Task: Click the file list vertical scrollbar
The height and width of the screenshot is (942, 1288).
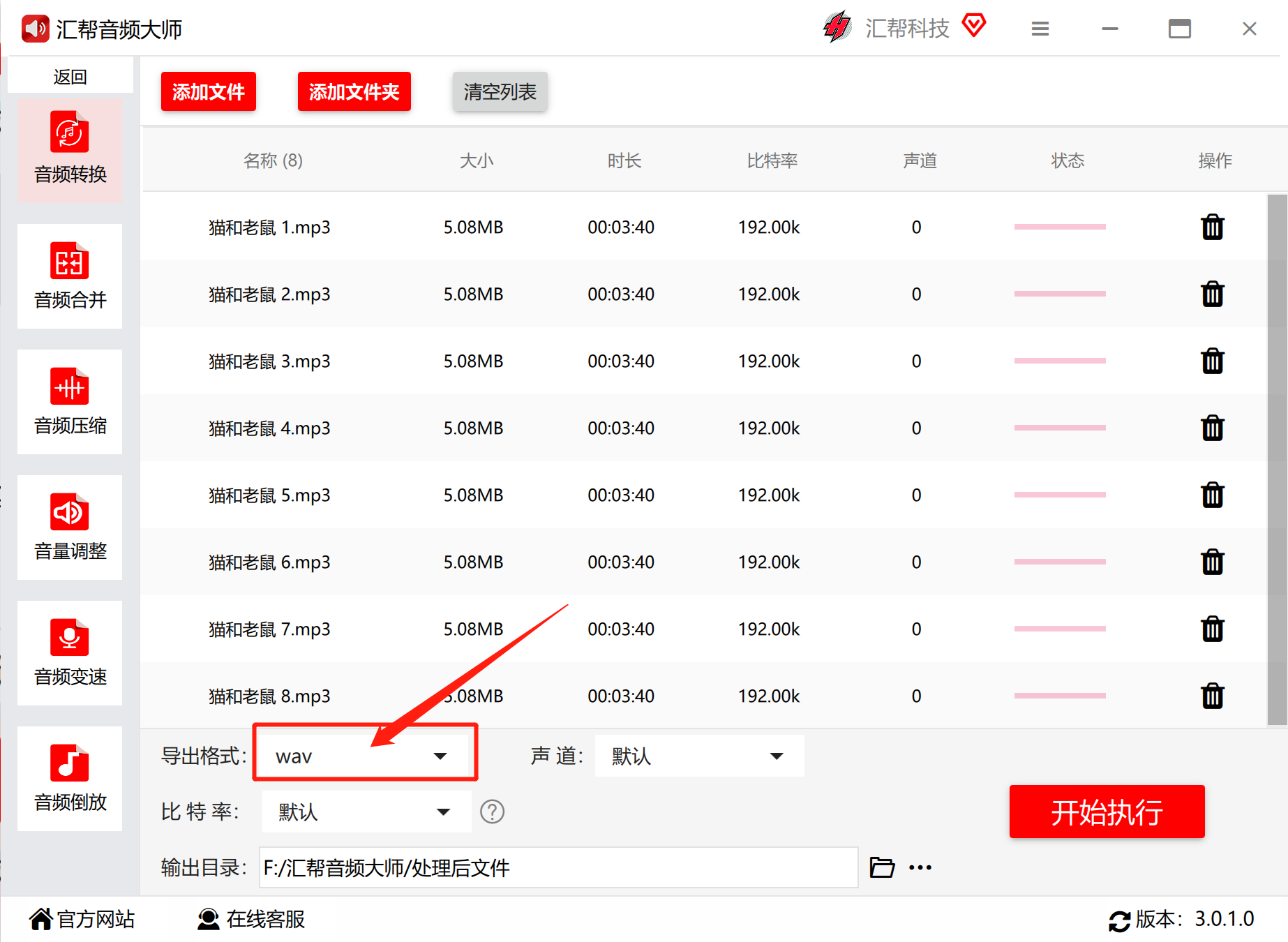Action: click(x=1277, y=461)
